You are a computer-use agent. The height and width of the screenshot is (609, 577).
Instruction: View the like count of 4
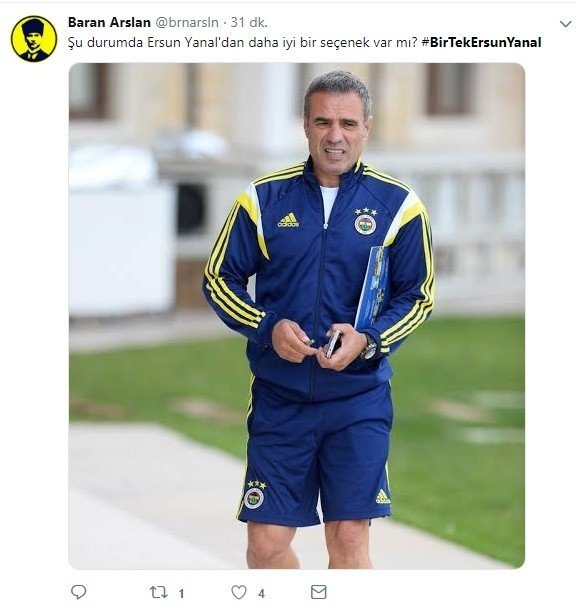click(x=261, y=593)
